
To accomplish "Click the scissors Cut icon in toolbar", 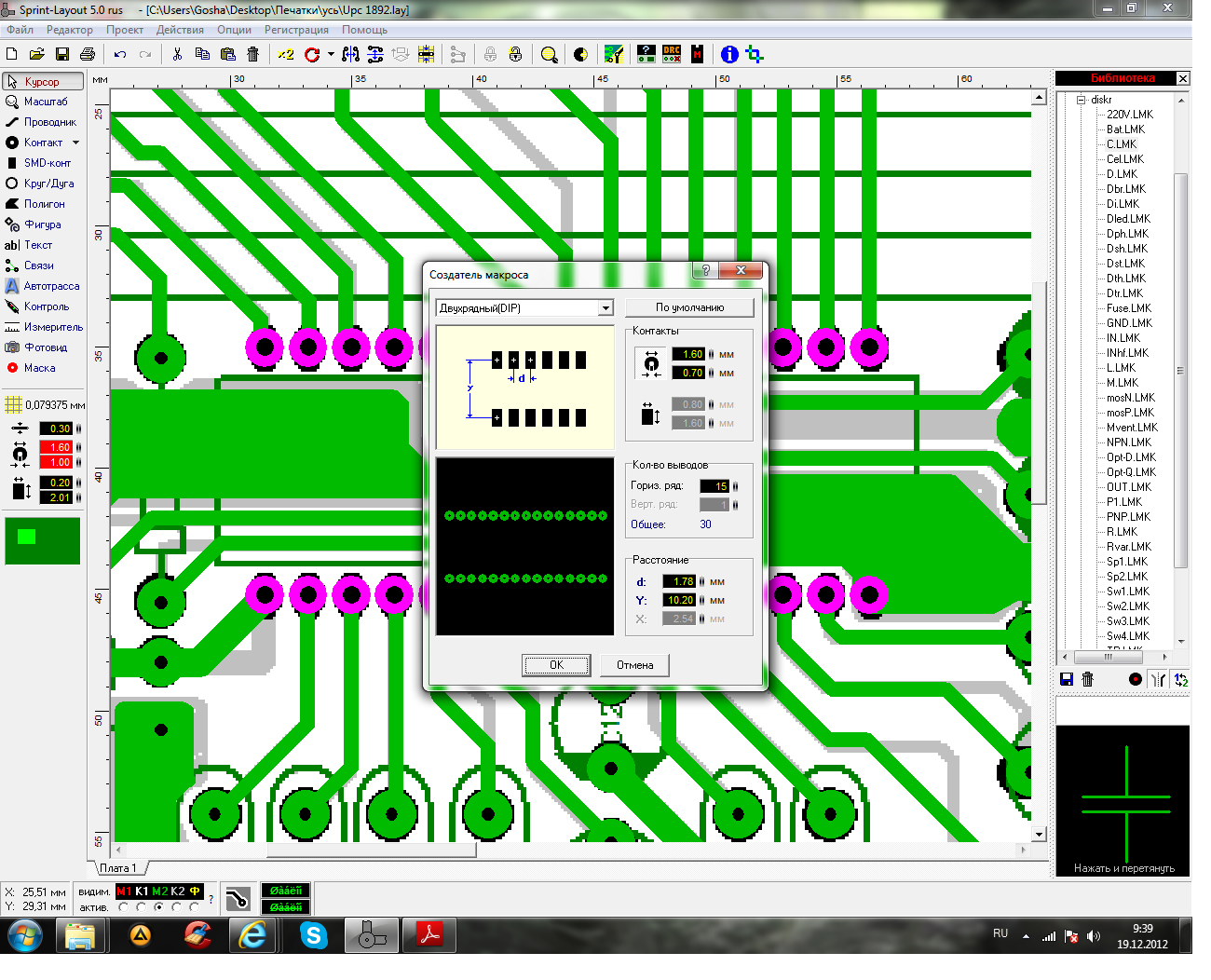I will 177,55.
